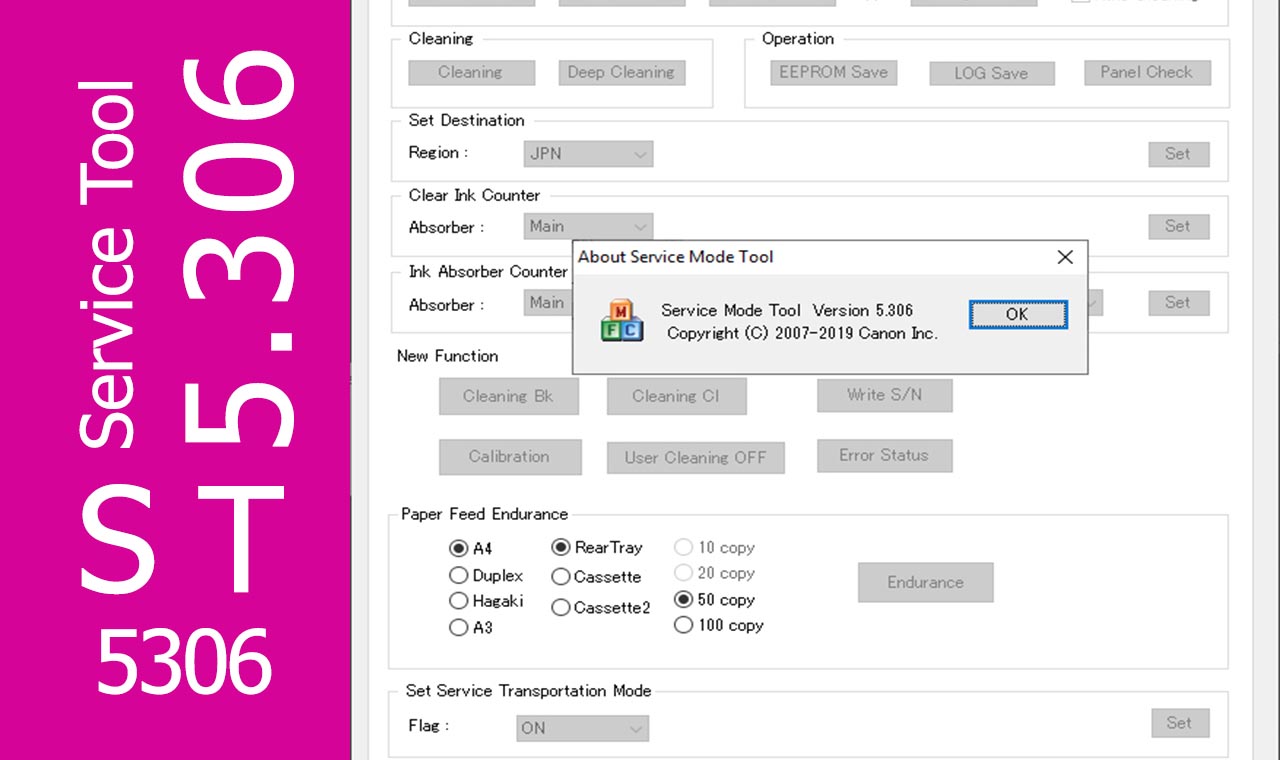Click the Endurance button
This screenshot has height=760, width=1280.
(x=925, y=582)
